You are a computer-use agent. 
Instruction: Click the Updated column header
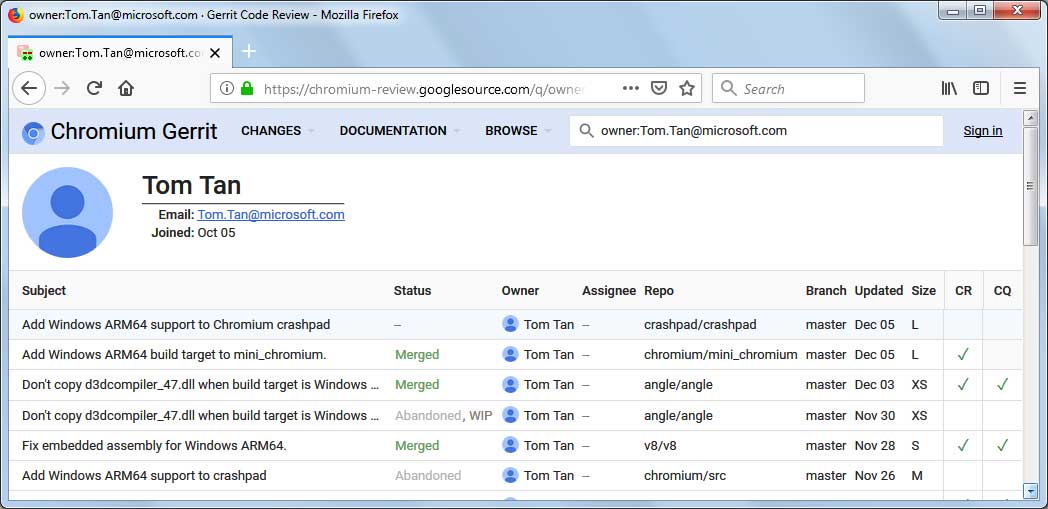[x=879, y=291]
